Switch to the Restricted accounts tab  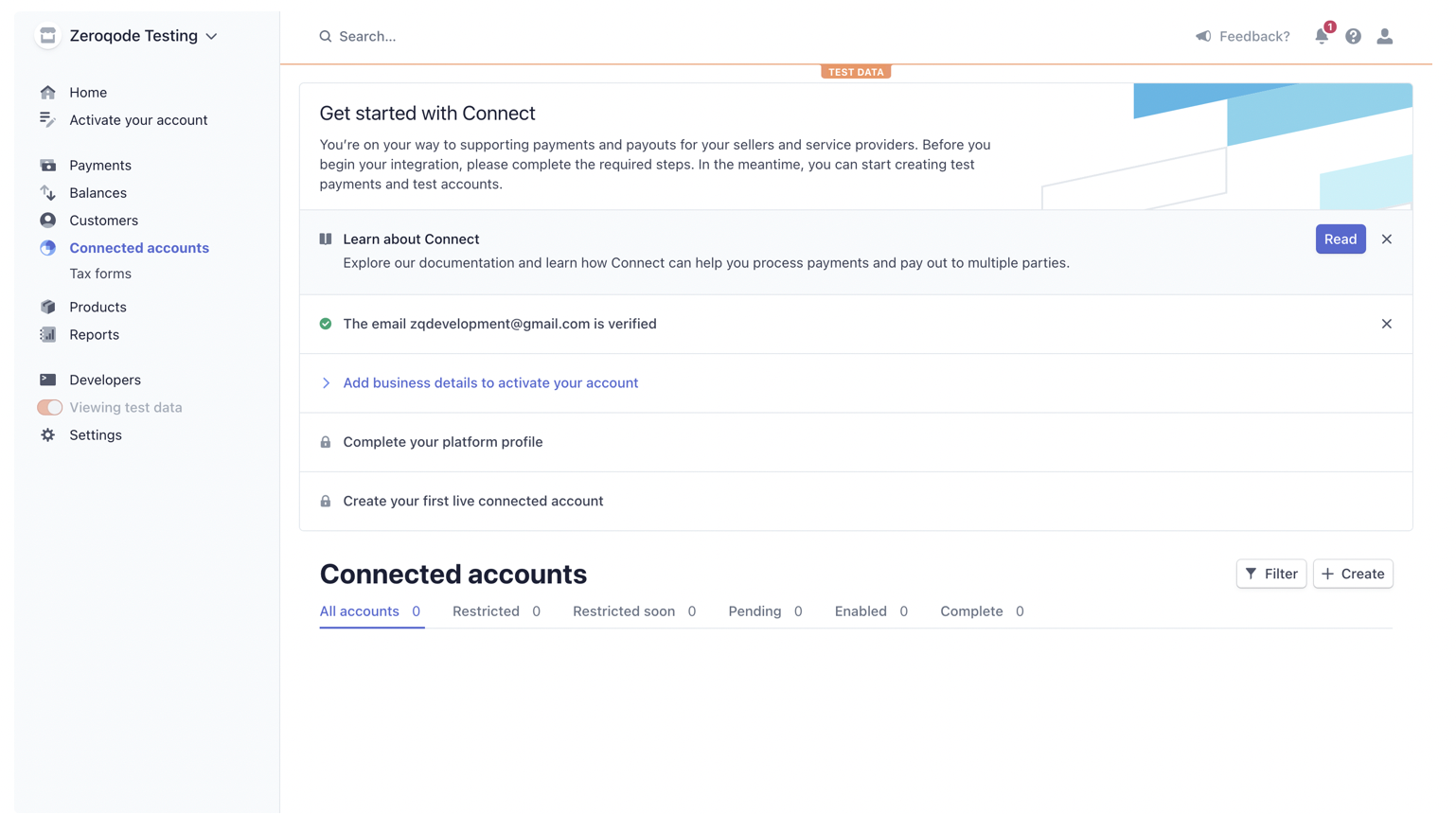coord(486,611)
